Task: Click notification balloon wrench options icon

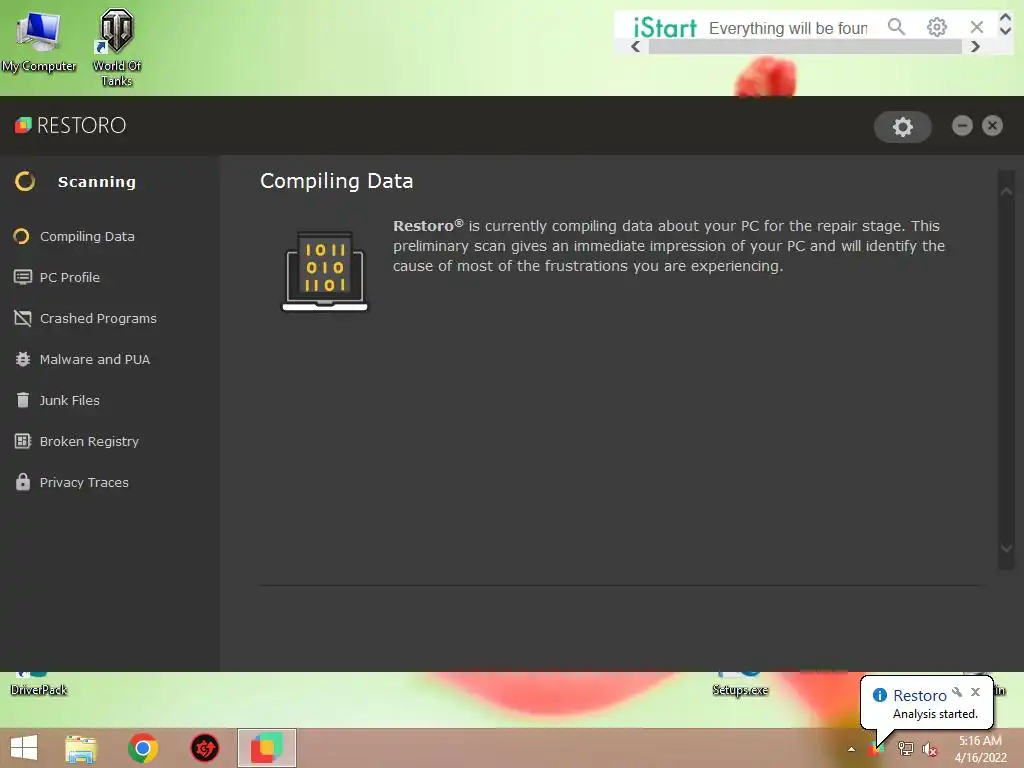Action: point(957,692)
